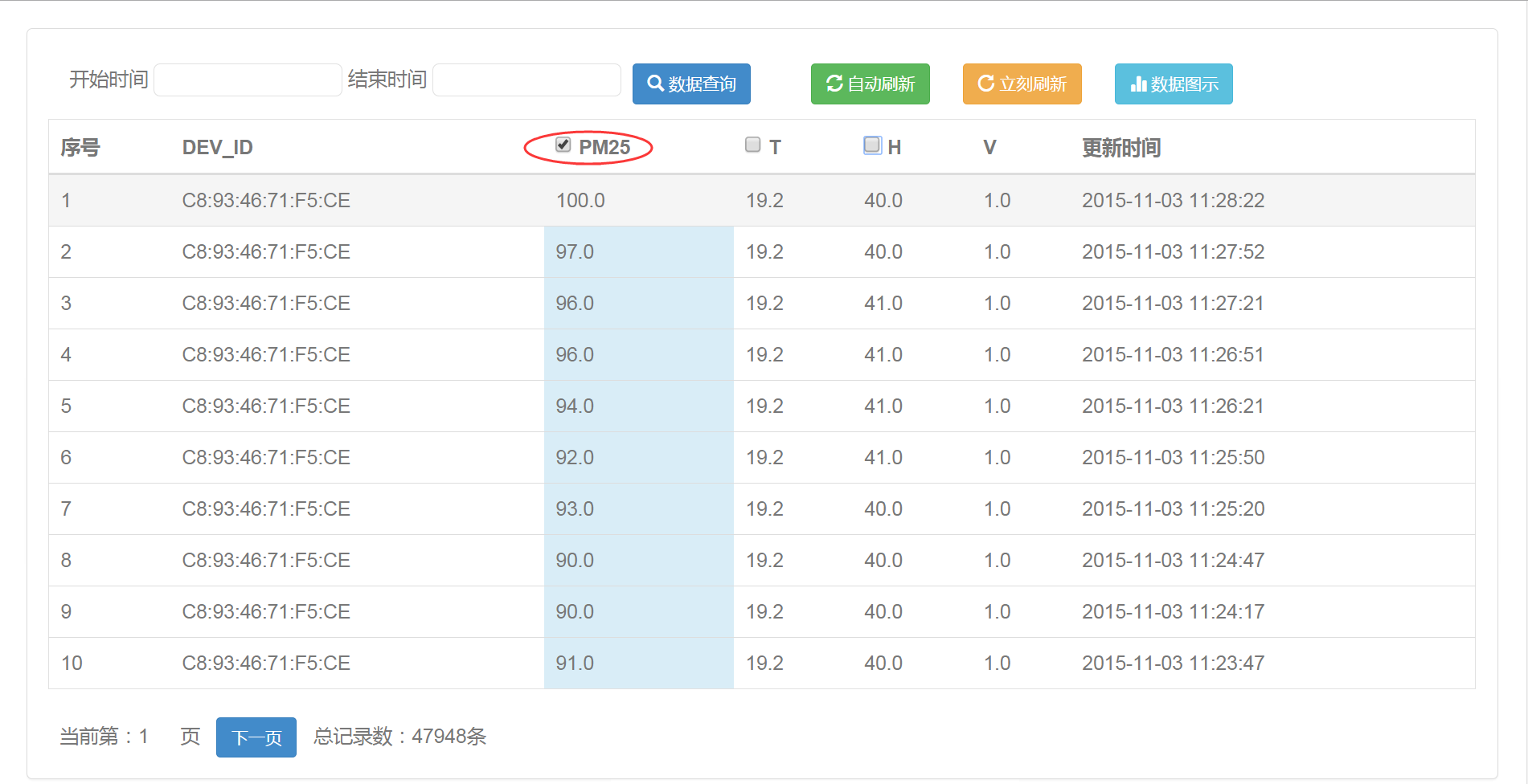Click the timestamp 2015-11-03 11:23:47
Image resolution: width=1528 pixels, height=784 pixels.
(1172, 664)
